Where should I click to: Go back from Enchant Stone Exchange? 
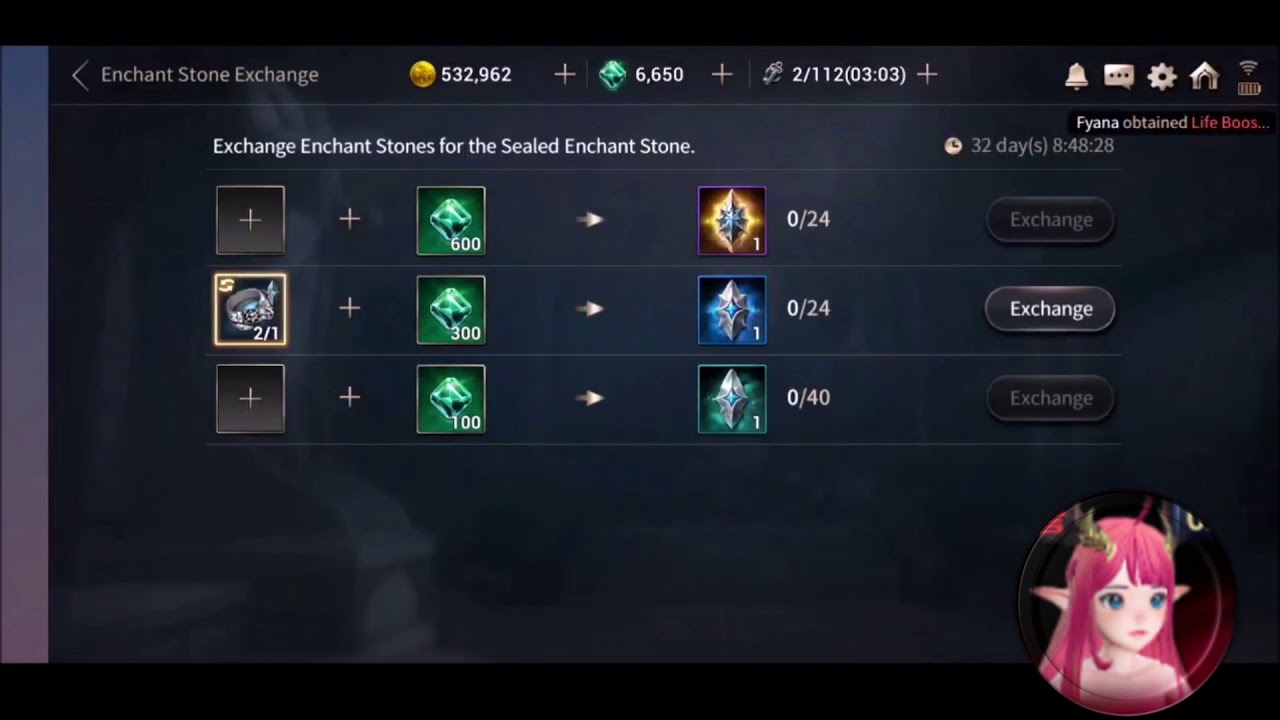(81, 75)
